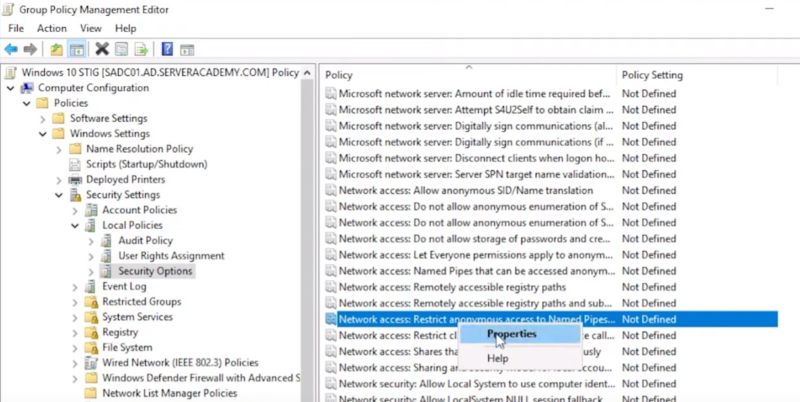Screen dimensions: 800x402
Task: Select User Rights Assignment tree item
Action: pos(170,256)
